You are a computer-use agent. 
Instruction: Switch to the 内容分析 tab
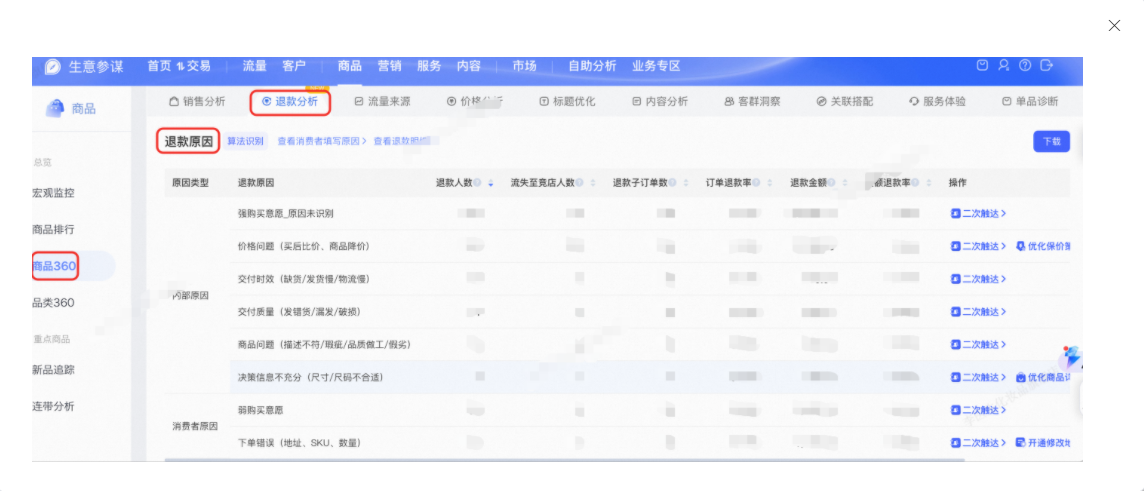[x=660, y=102]
